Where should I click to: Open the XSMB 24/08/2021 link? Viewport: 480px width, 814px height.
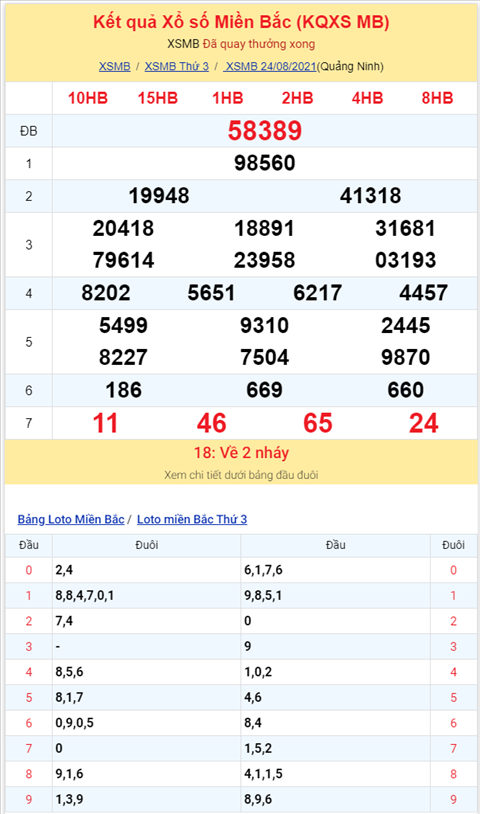tap(270, 66)
